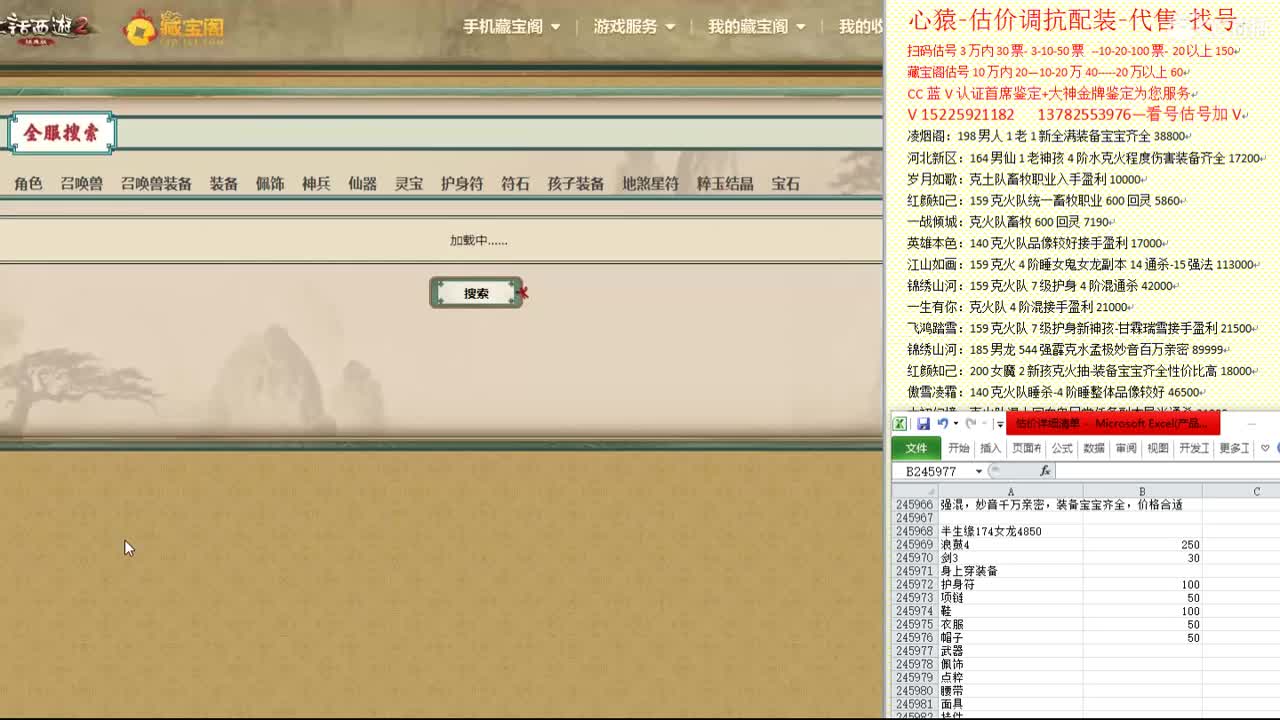
Task: Select the 角色 search category tab
Action: [28, 184]
